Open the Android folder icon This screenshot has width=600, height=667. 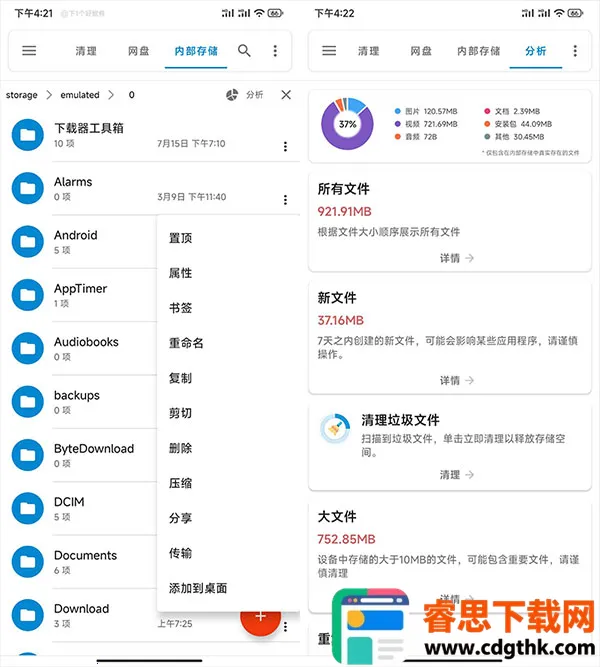[x=27, y=242]
